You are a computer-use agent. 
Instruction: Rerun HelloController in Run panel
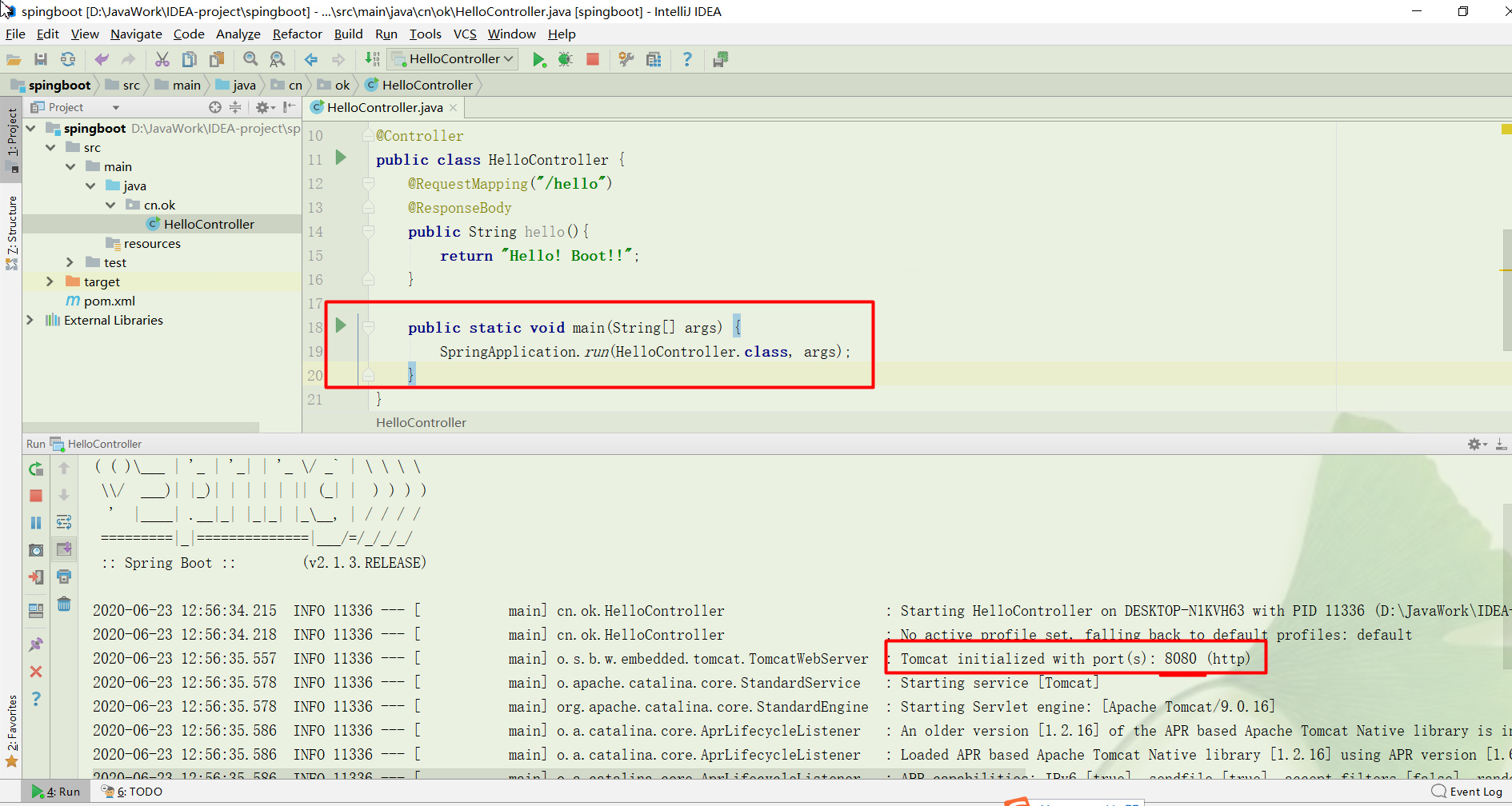tap(36, 469)
